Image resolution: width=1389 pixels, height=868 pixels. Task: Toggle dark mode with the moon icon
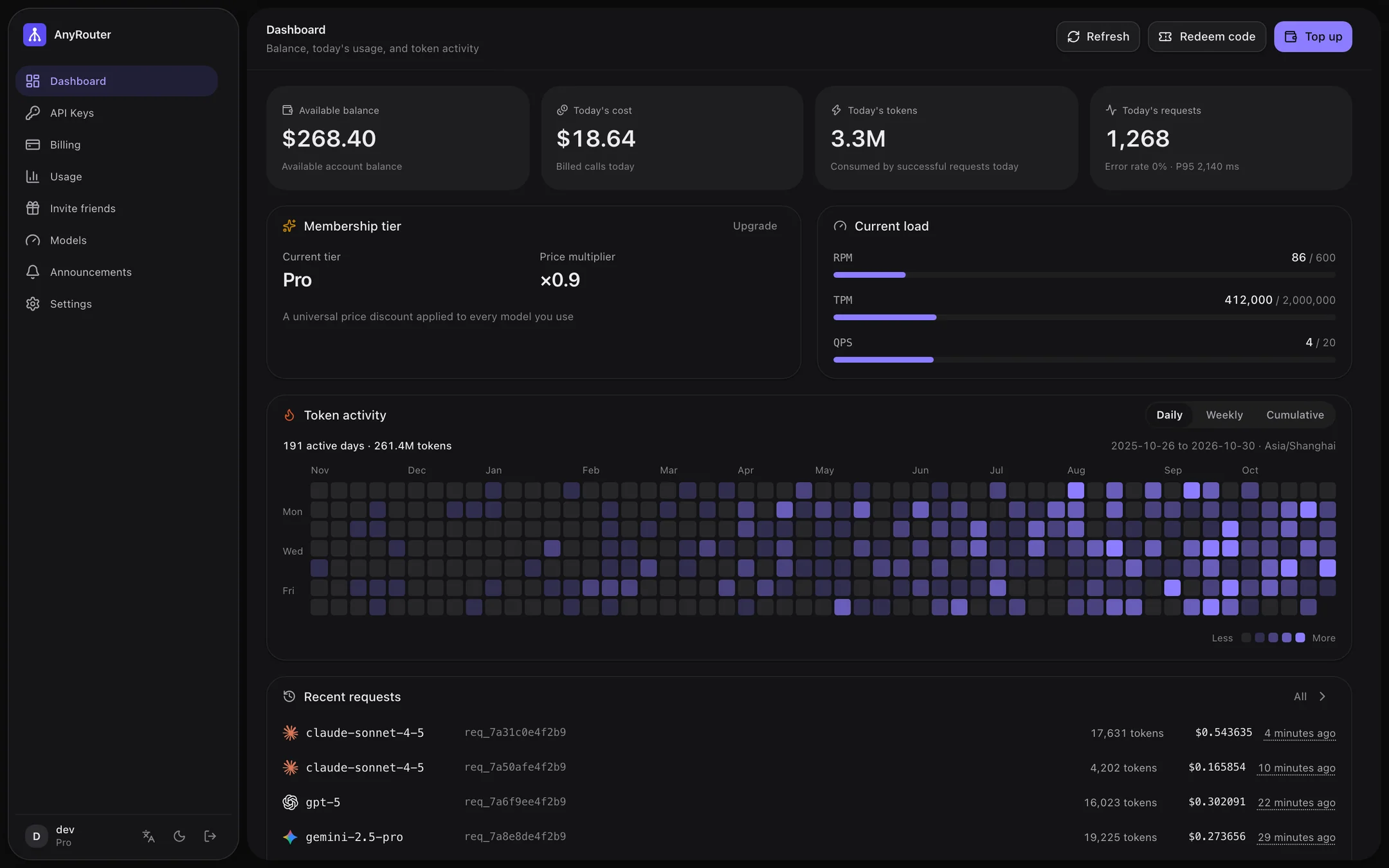click(179, 836)
